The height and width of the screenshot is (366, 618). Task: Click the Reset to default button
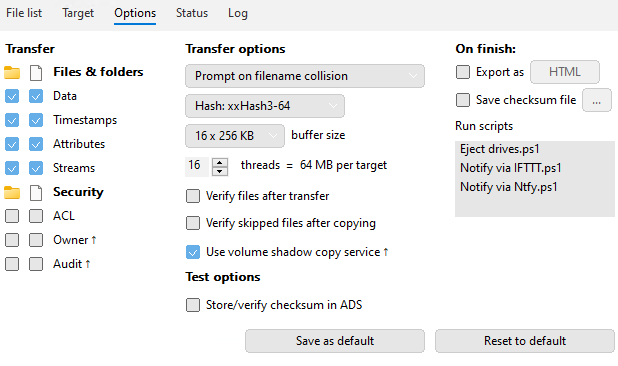[525, 341]
